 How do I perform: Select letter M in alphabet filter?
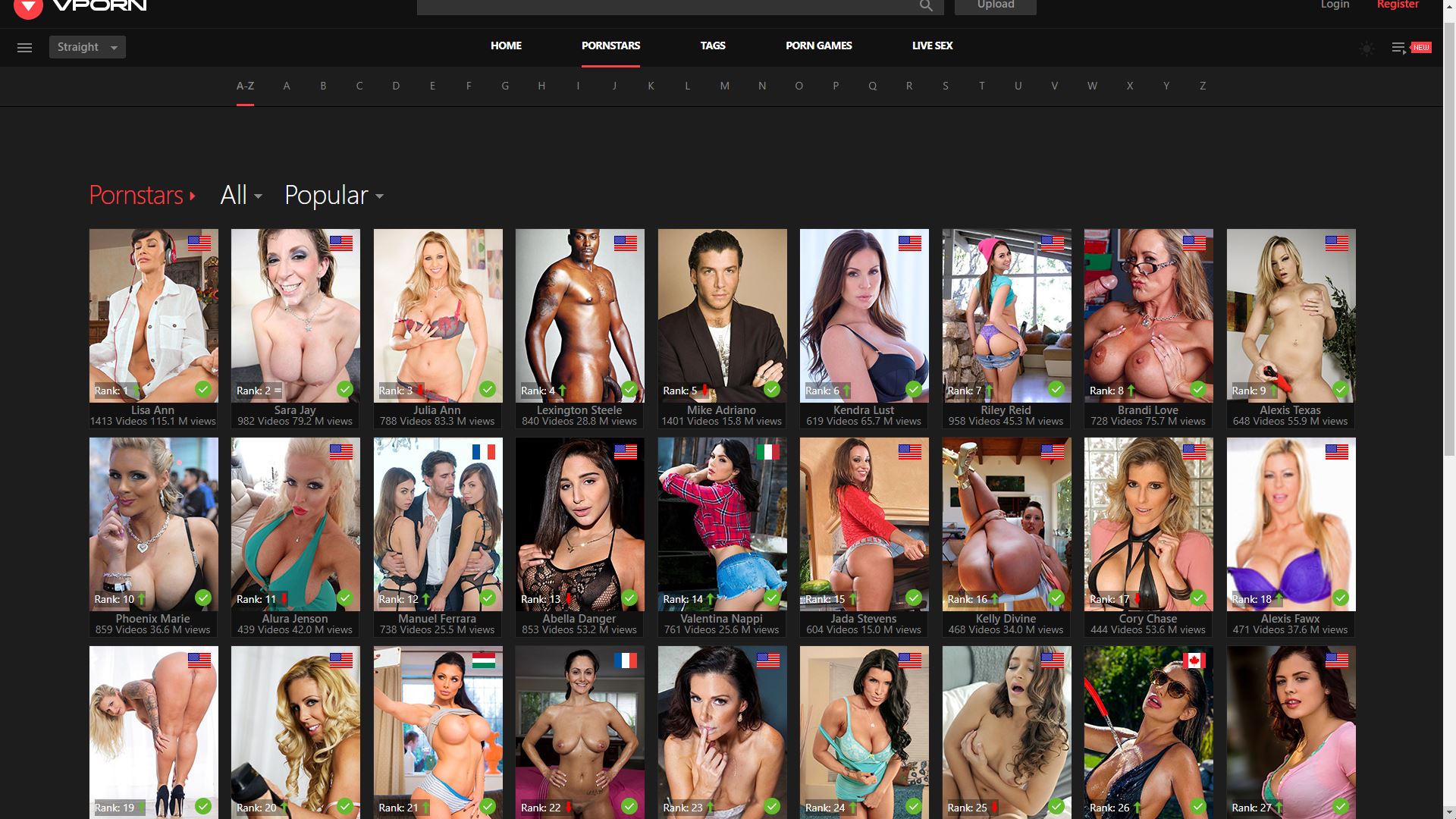(724, 86)
